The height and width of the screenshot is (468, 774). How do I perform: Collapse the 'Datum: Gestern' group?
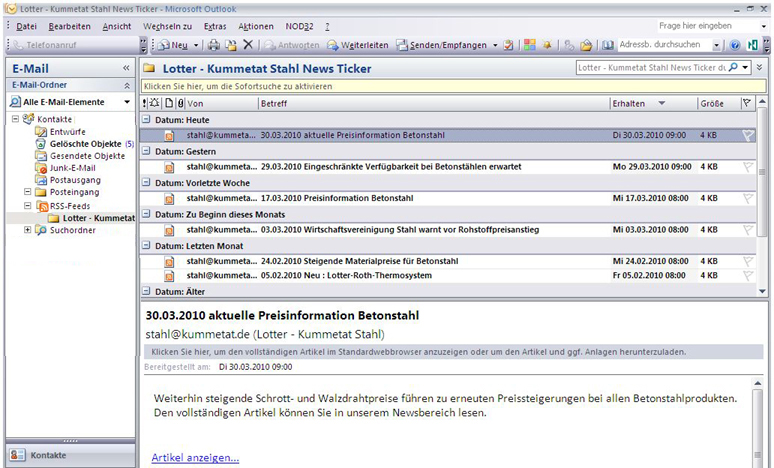(146, 151)
